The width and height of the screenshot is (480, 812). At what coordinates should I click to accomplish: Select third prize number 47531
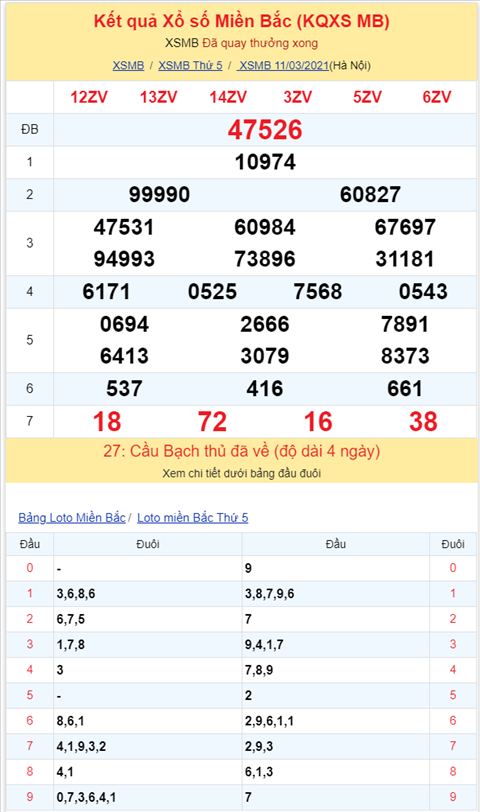click(x=124, y=227)
